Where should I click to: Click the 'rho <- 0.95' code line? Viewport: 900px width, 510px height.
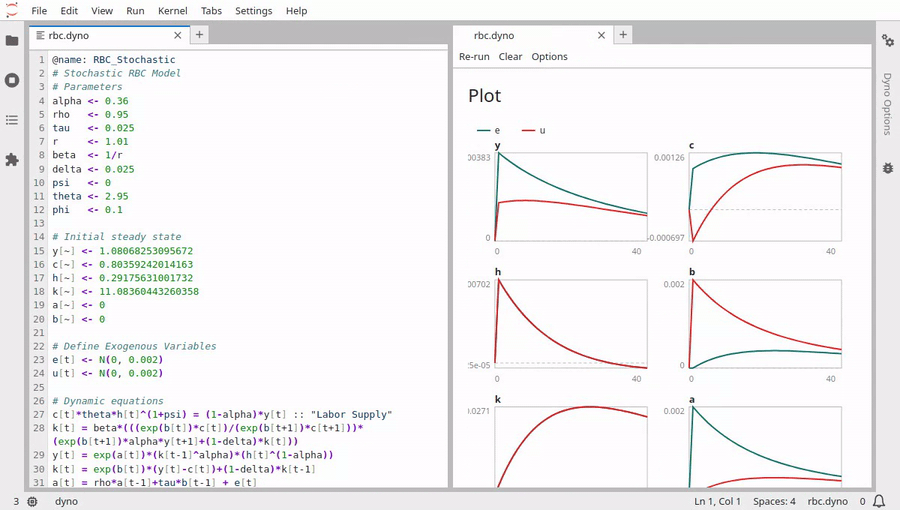tap(90, 115)
